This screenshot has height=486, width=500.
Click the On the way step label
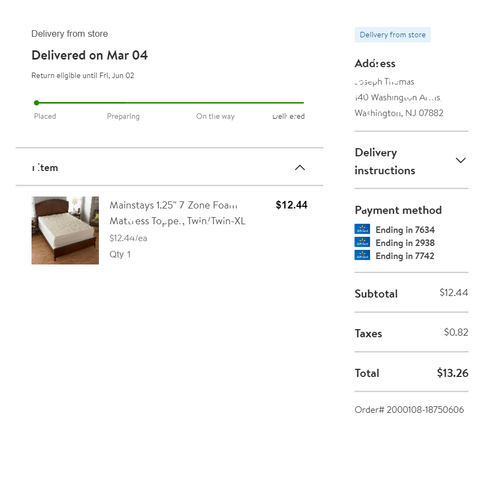(215, 116)
